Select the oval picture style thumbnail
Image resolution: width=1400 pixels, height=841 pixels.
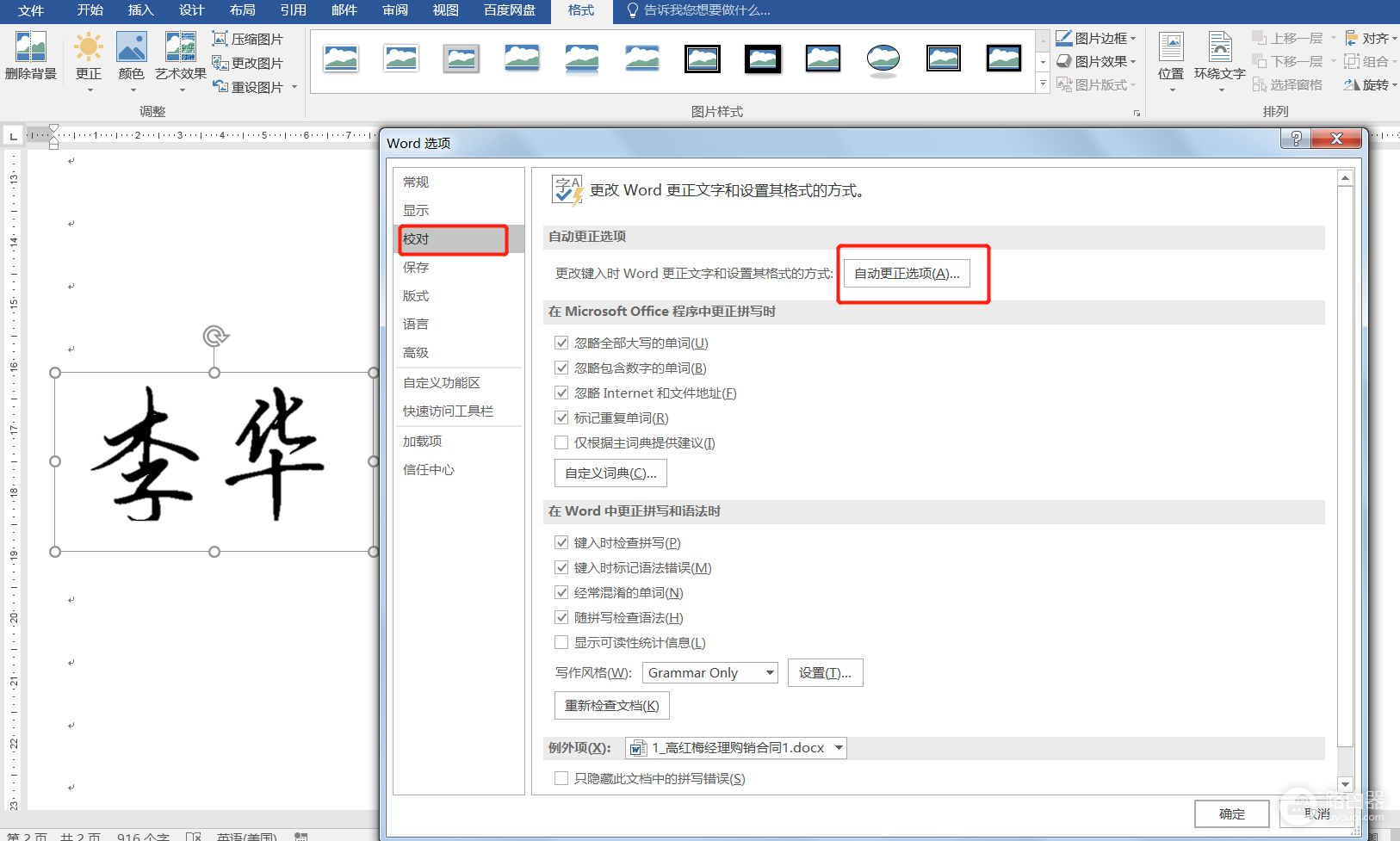pyautogui.click(x=883, y=59)
